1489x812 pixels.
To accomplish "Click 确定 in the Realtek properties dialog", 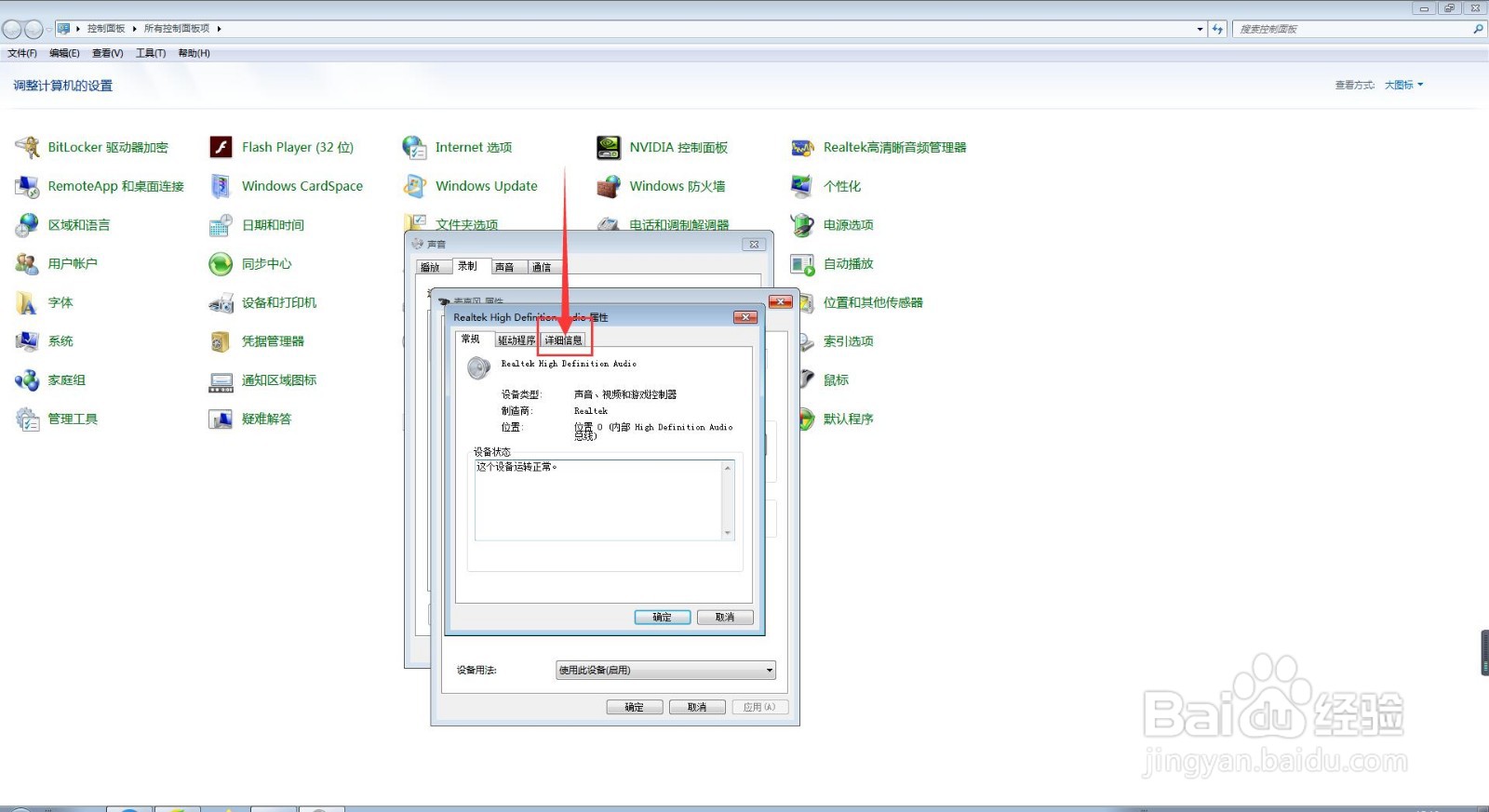I will (x=663, y=618).
